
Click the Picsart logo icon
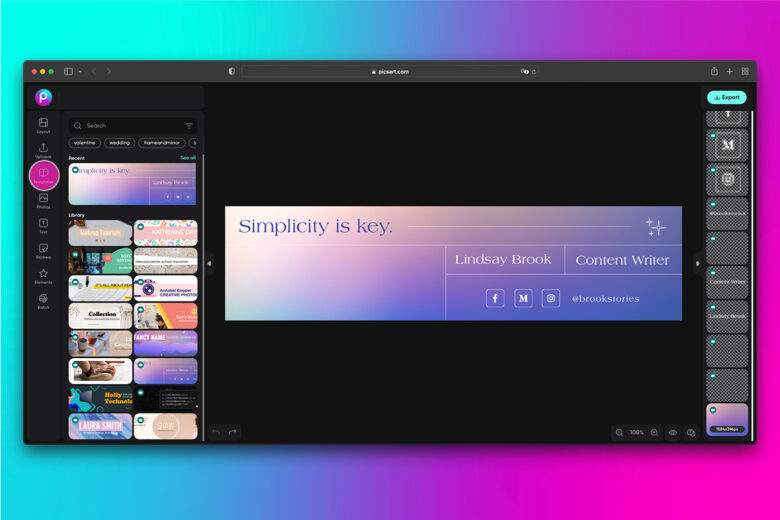43,97
